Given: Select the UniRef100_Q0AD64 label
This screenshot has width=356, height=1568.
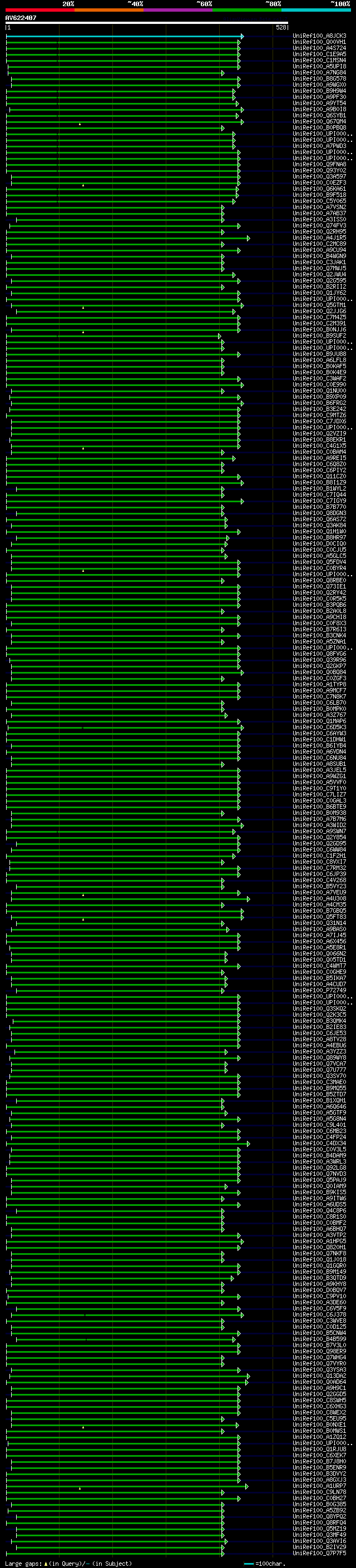Looking at the screenshot, I should click(319, 1381).
